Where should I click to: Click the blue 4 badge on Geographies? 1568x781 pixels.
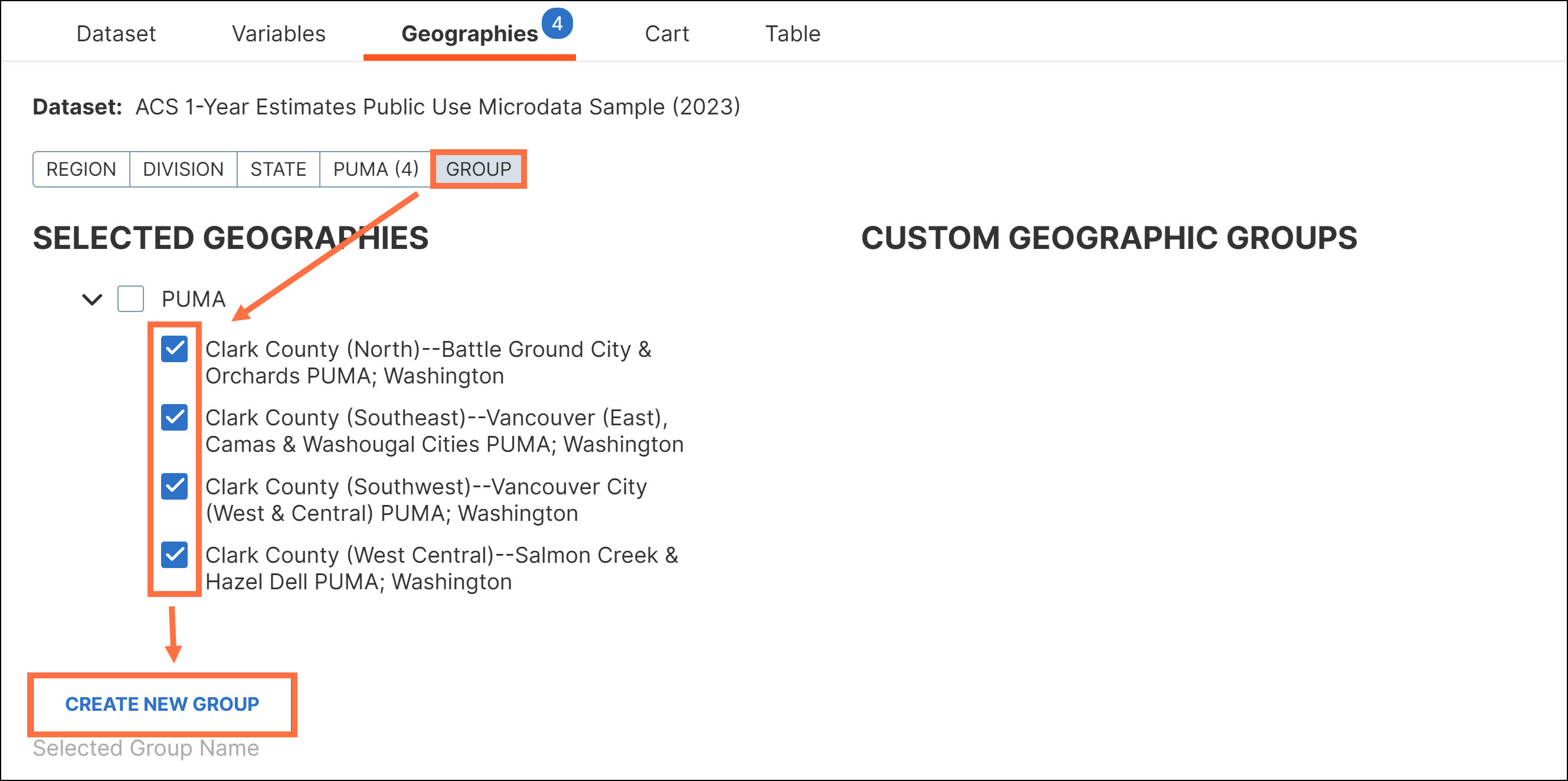(x=557, y=24)
